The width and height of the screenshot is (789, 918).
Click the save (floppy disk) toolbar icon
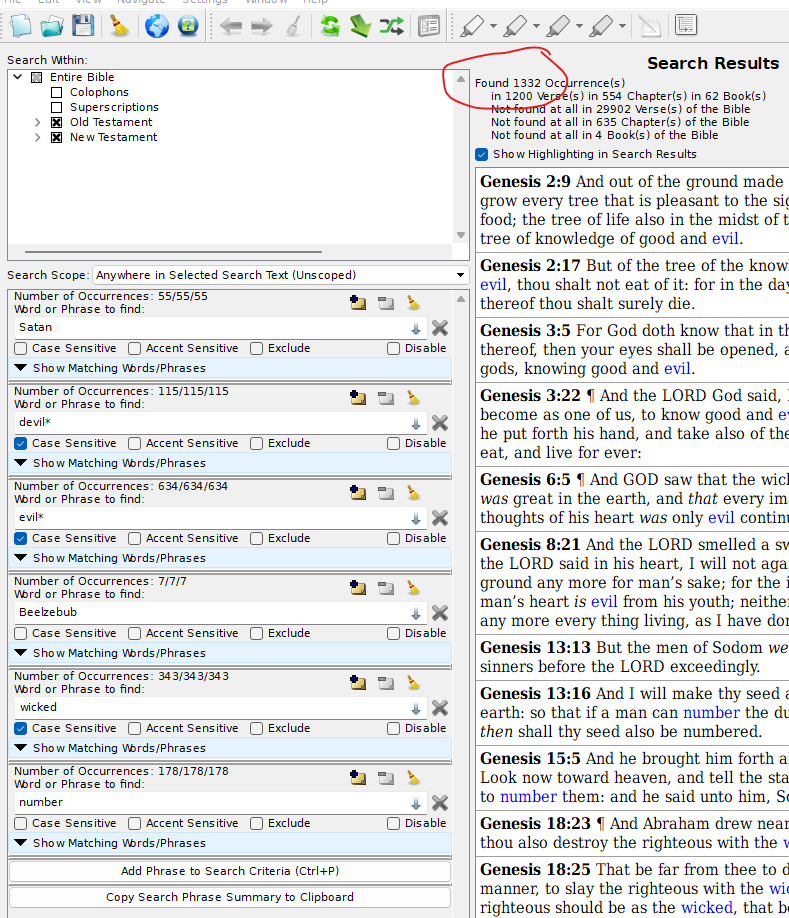tap(84, 26)
